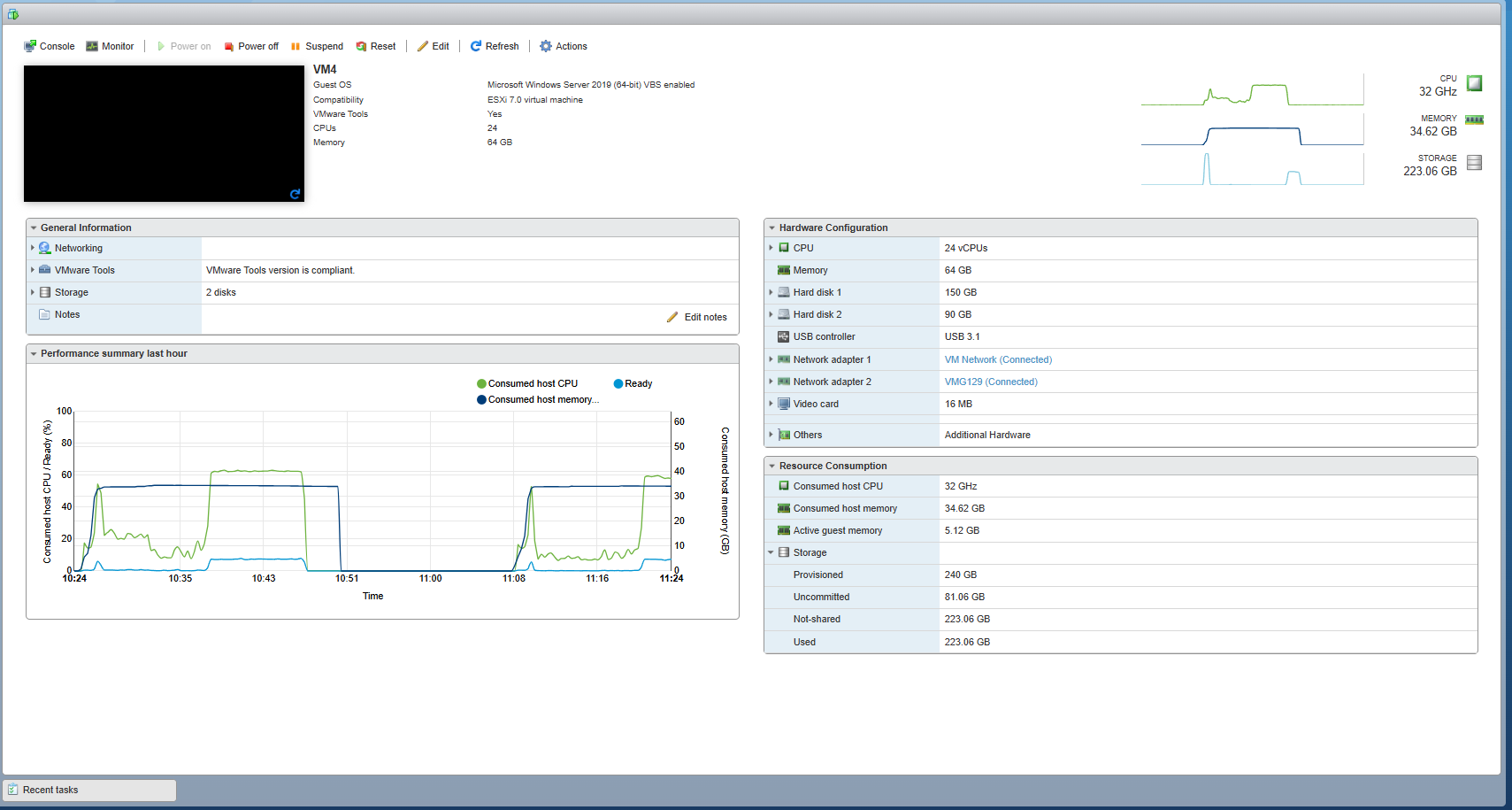Screen dimensions: 1512x810
Task: Click the Edit pencil icon in toolbar
Action: tap(423, 46)
